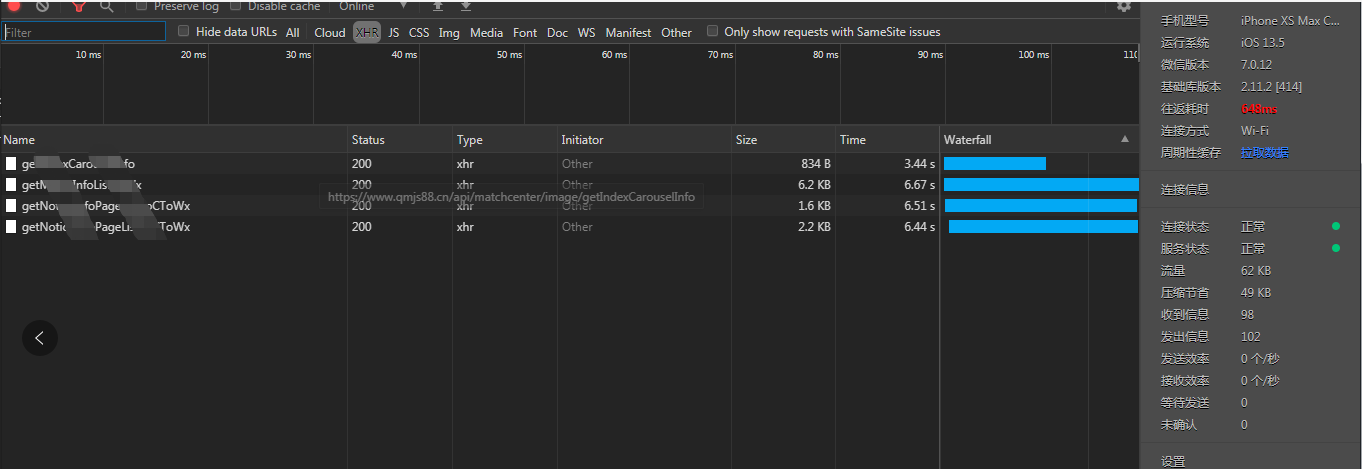Screen dimensions: 1362x469
Task: Click the red record network log button
Action: 14,6
